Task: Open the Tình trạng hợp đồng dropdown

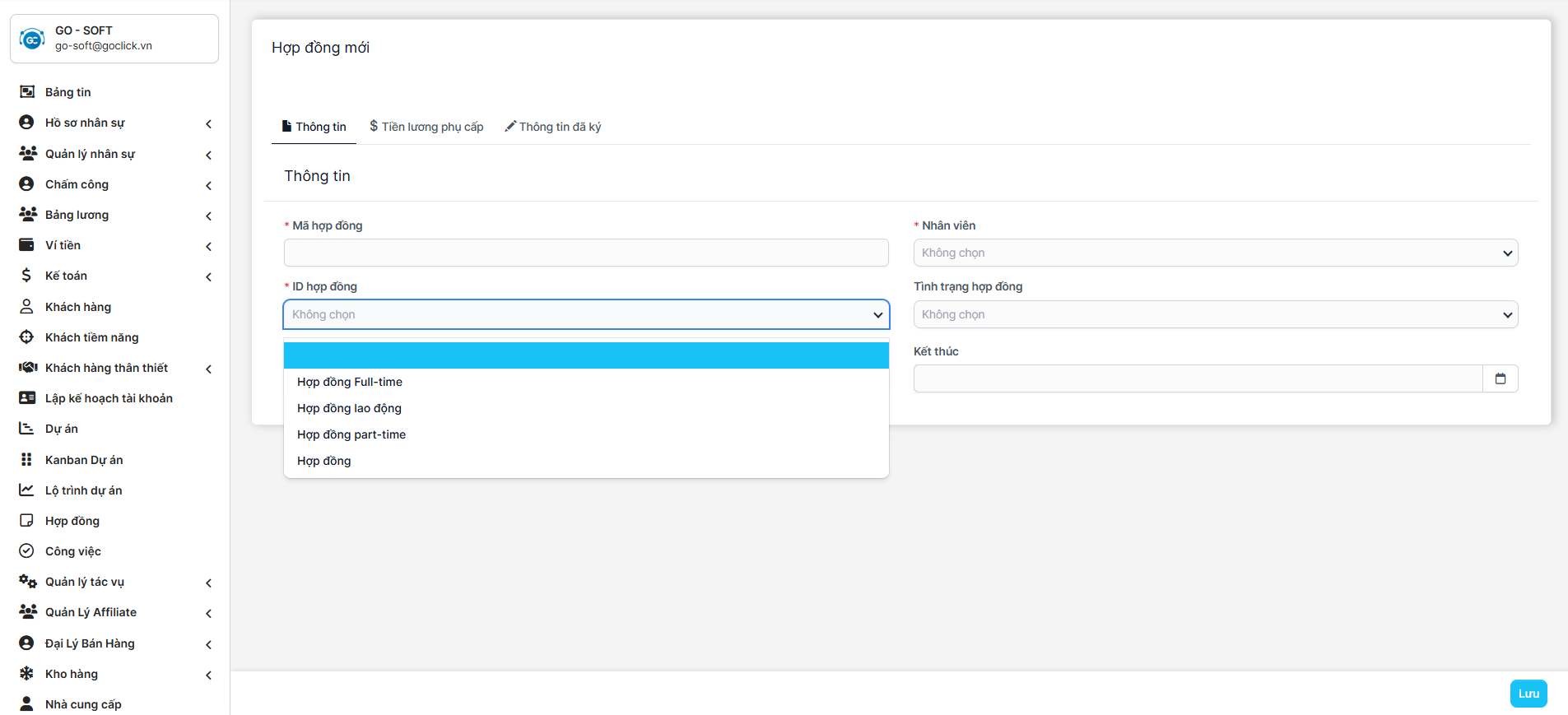Action: (1215, 314)
